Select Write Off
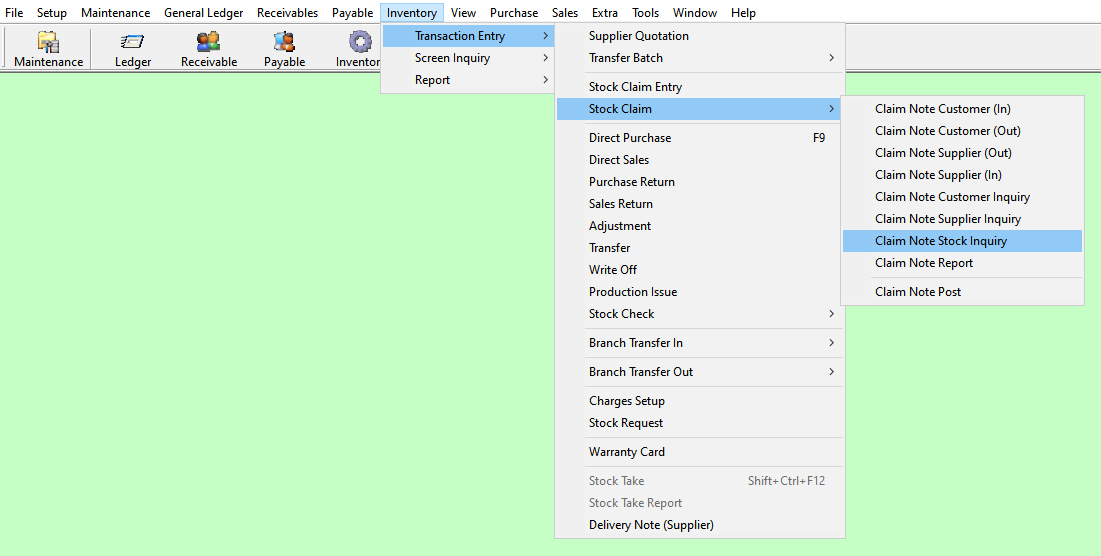Screen dimensions: 1101x556 (700, 270)
